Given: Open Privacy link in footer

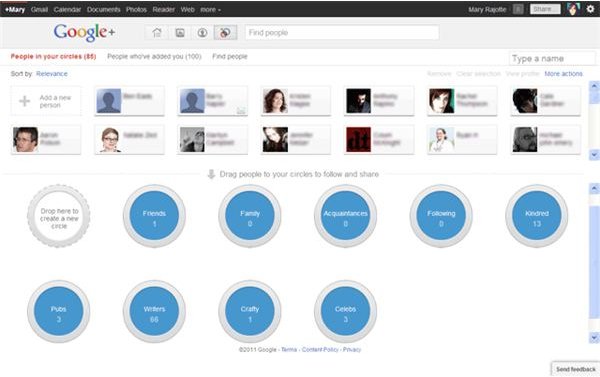Looking at the screenshot, I should coord(352,349).
